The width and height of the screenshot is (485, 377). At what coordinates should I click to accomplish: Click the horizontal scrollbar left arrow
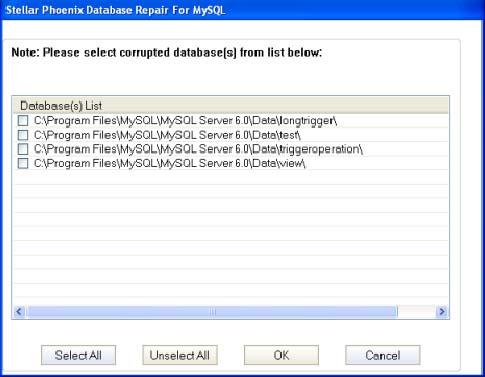click(19, 312)
